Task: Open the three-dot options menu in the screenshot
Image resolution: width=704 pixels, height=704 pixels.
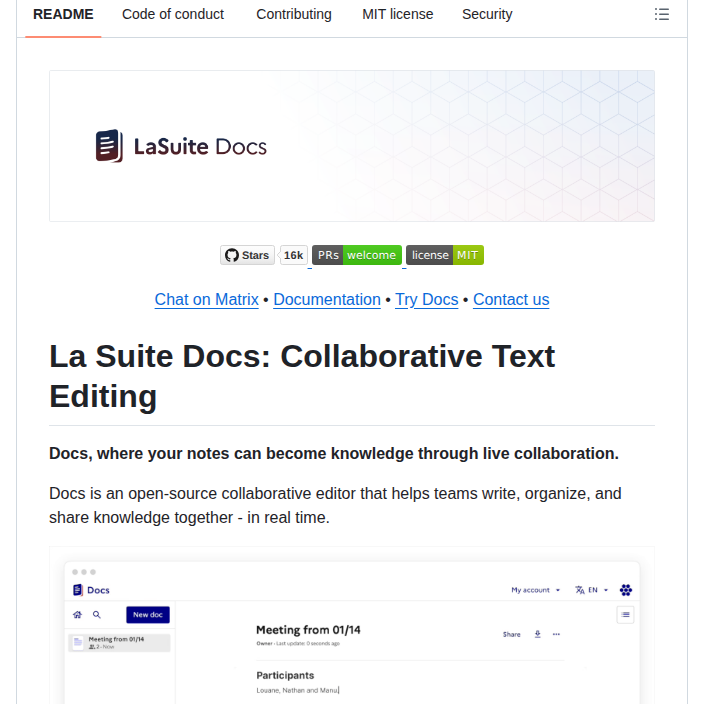Action: click(556, 634)
